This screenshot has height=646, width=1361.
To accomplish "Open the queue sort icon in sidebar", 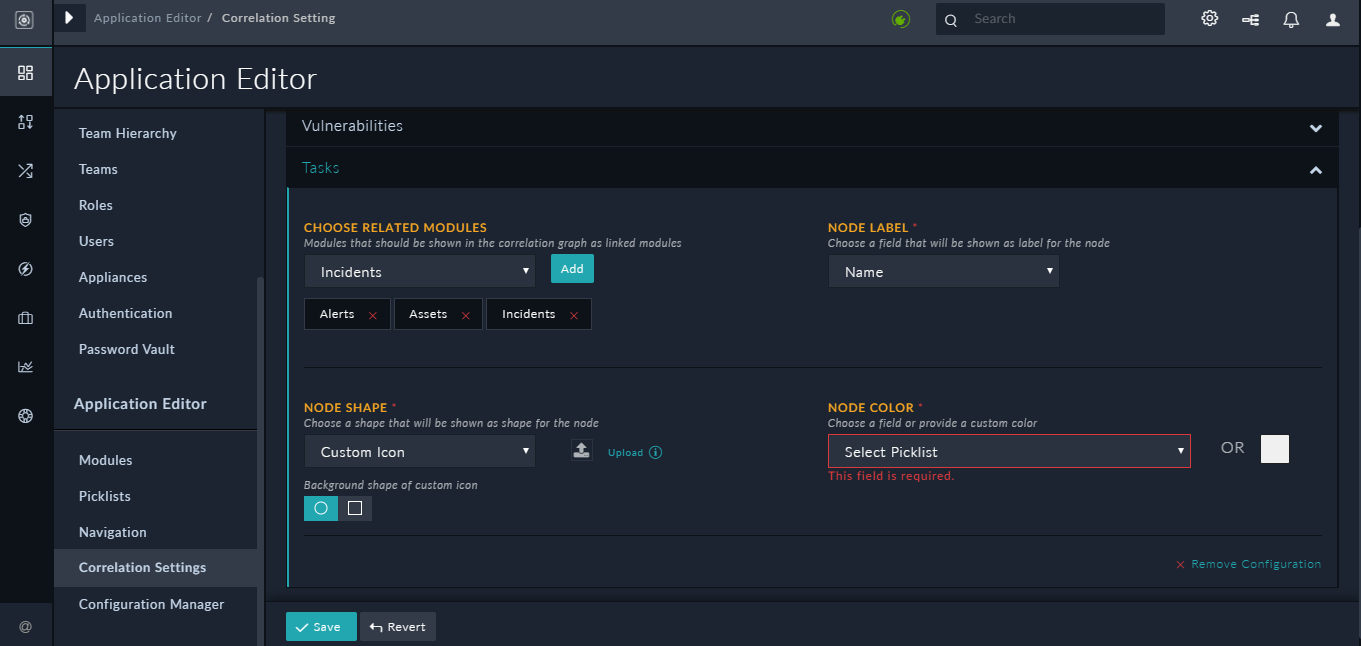I will pos(25,122).
